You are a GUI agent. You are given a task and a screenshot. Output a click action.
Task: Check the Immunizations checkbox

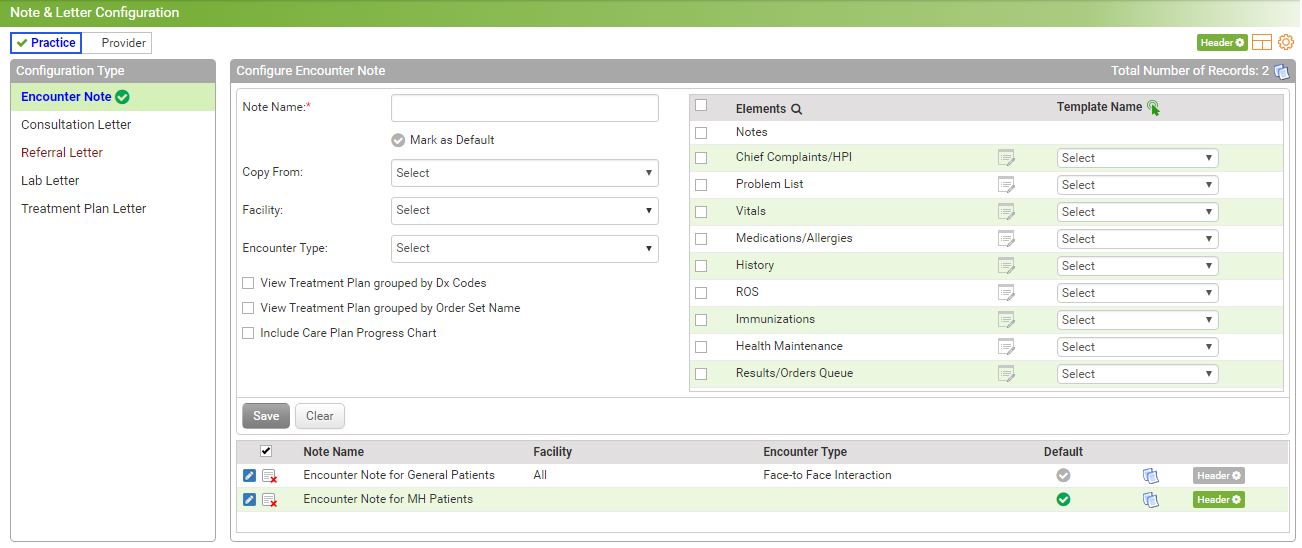click(701, 320)
